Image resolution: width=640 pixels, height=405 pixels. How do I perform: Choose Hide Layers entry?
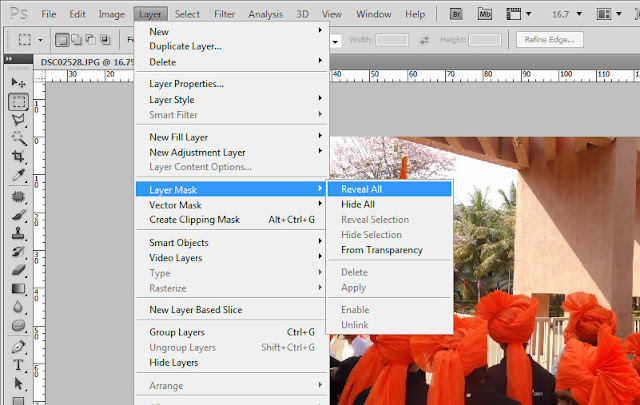(232, 363)
